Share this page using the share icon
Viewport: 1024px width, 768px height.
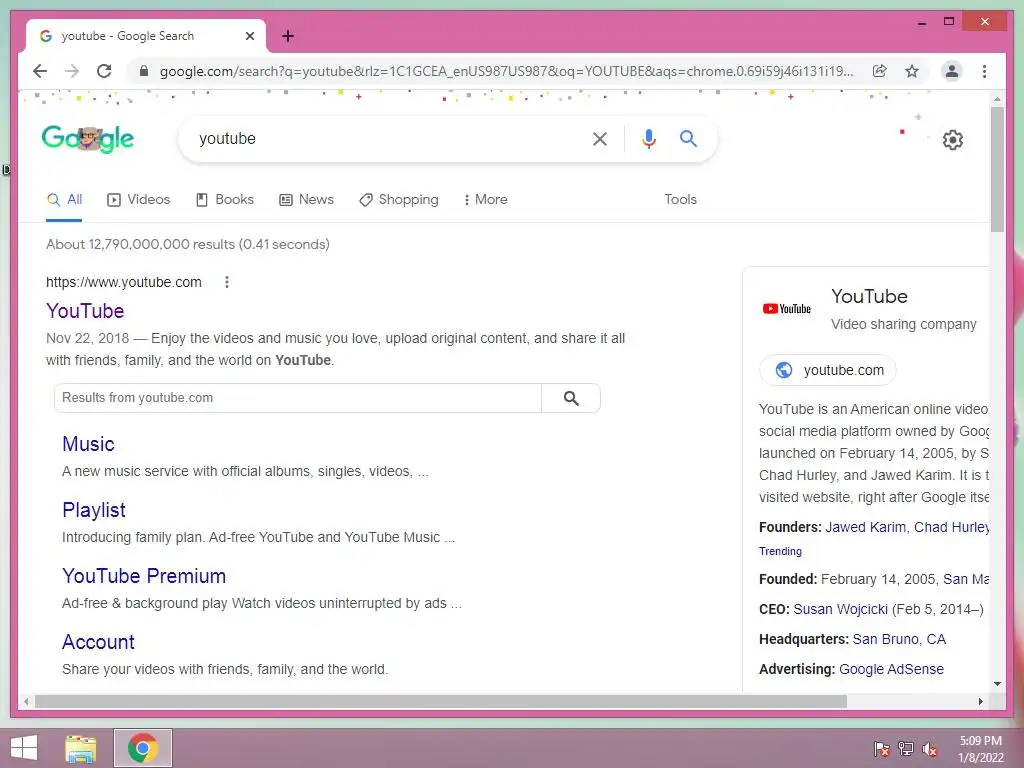click(x=880, y=71)
